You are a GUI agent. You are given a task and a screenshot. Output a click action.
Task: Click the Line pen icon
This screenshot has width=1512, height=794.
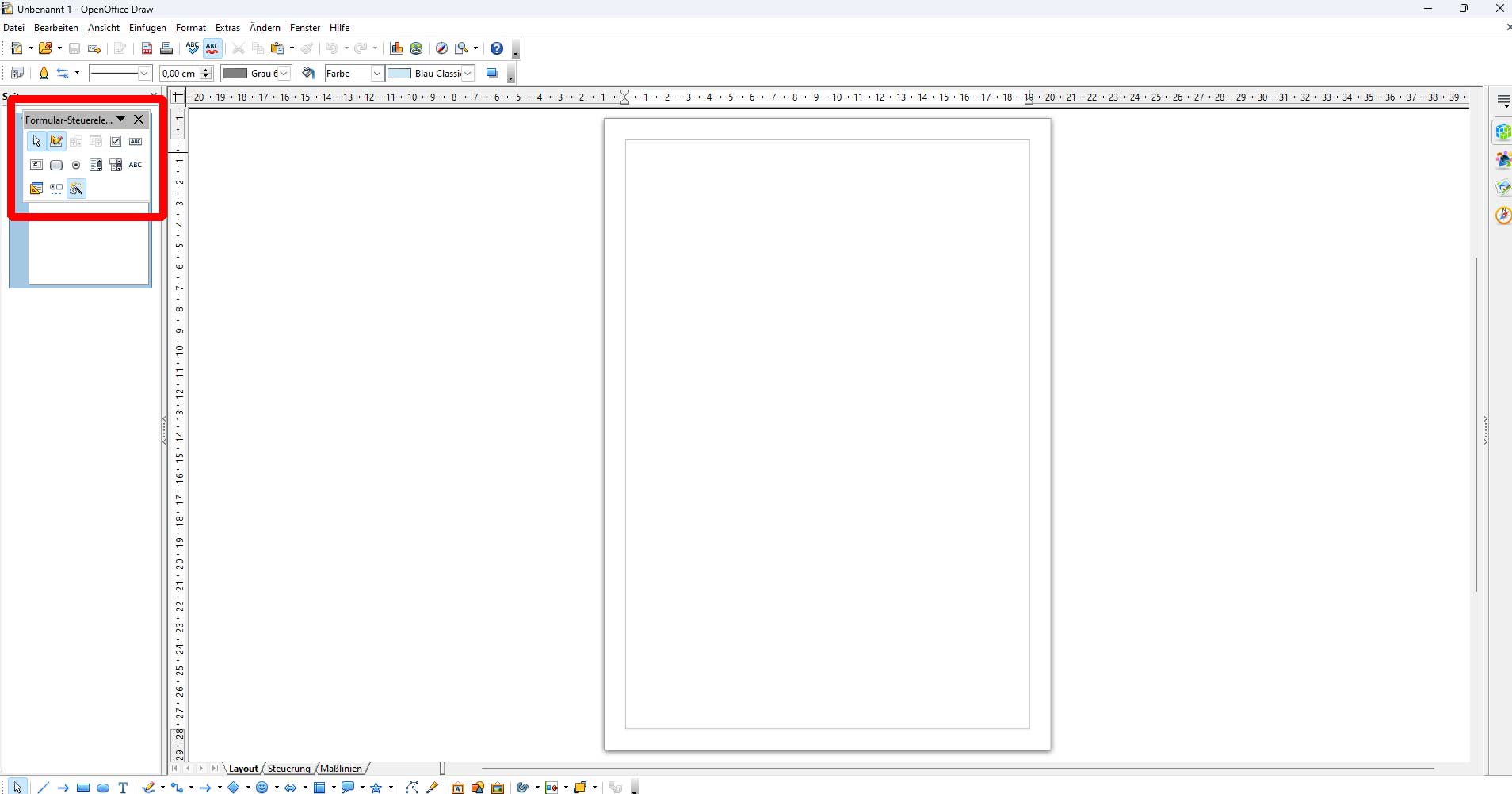(x=44, y=73)
